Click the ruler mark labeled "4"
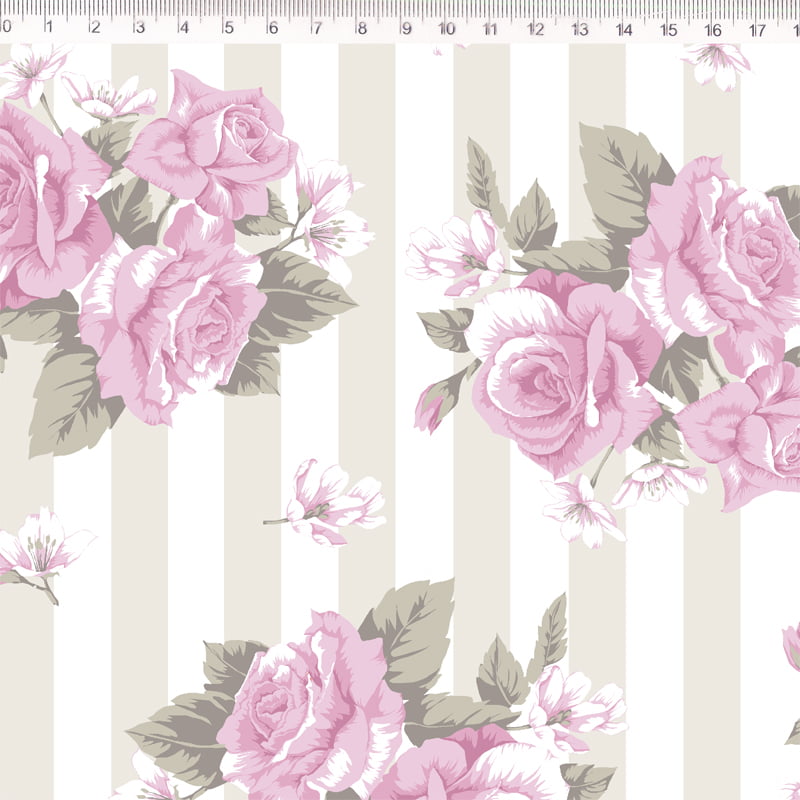Image resolution: width=800 pixels, height=800 pixels. (184, 27)
